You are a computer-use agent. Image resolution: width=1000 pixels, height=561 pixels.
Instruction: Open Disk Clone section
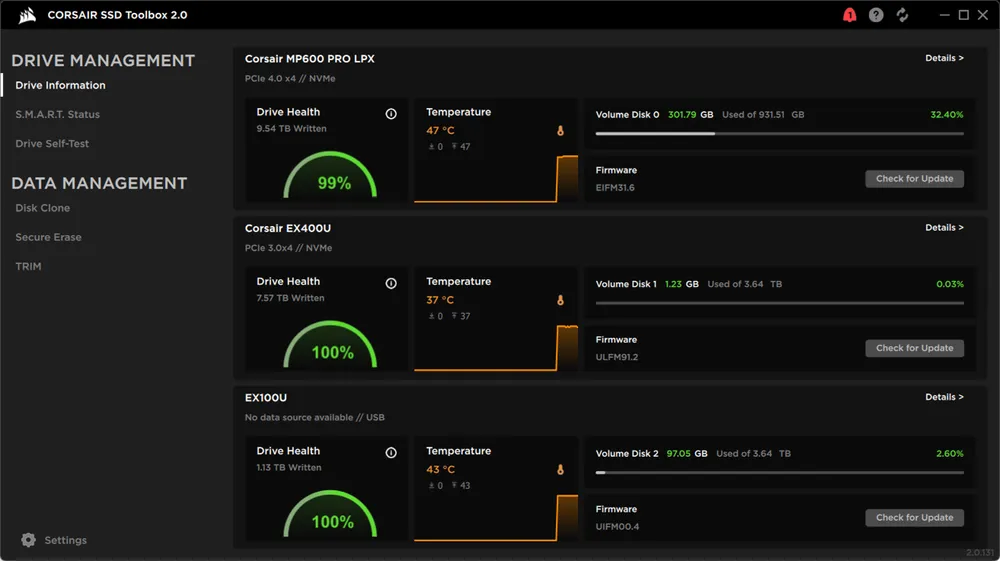[x=43, y=208]
